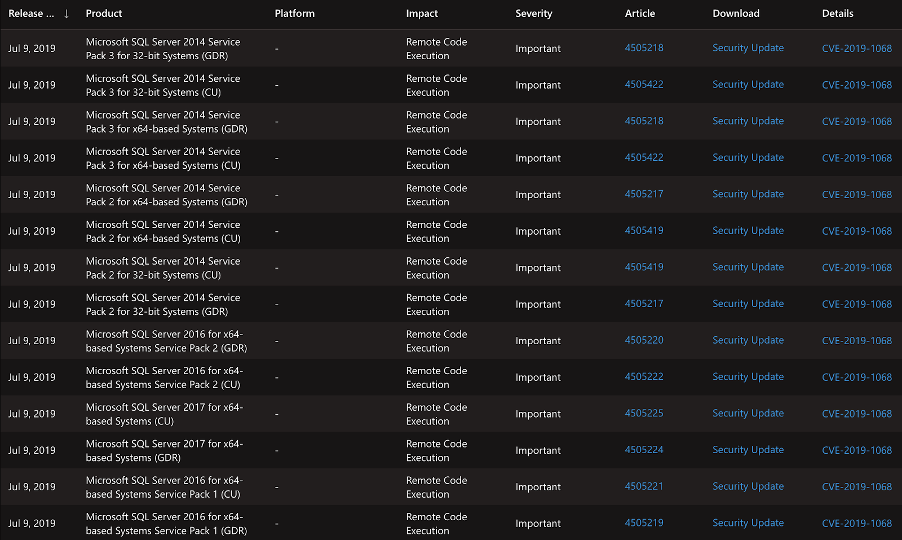Open article 4505422 for SP3 x64 CU
This screenshot has width=902, height=540.
point(644,158)
